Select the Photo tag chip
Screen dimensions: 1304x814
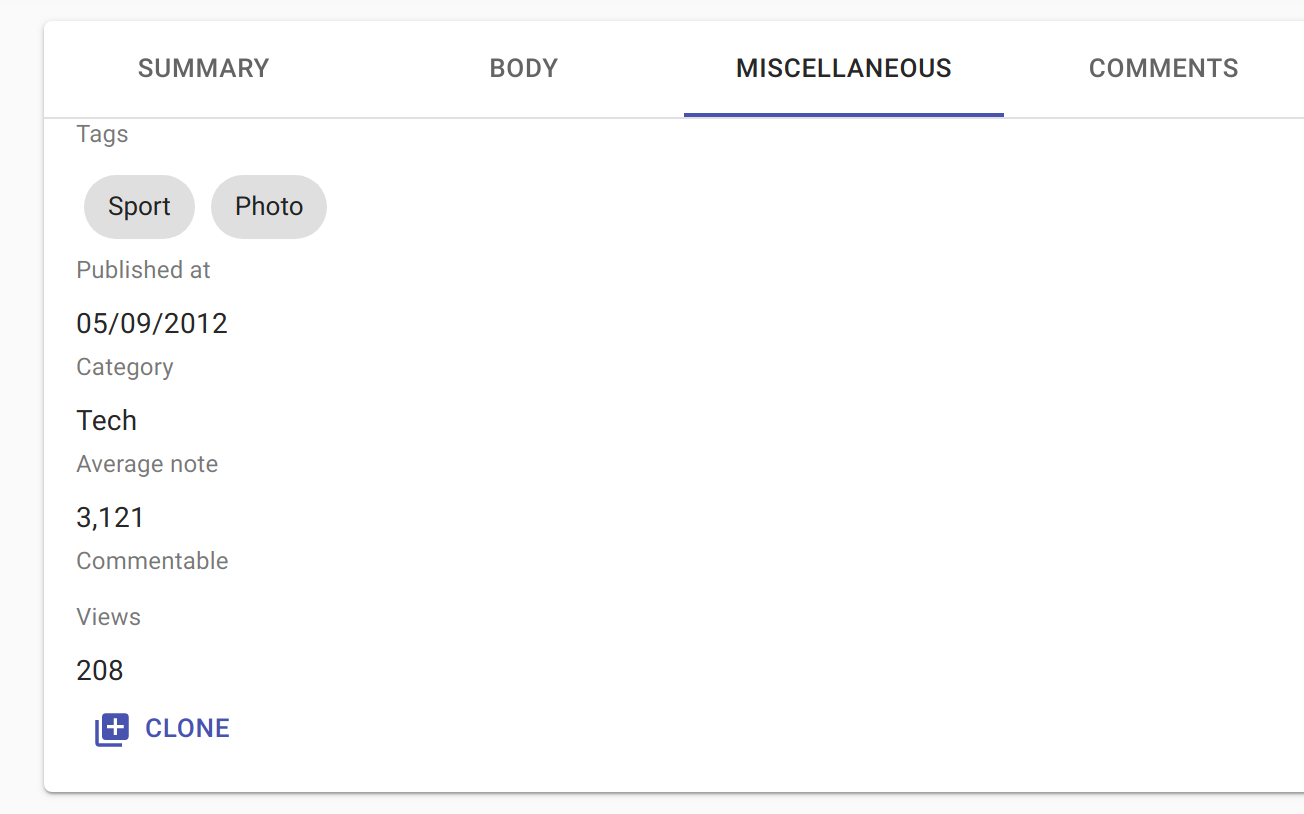(x=268, y=206)
